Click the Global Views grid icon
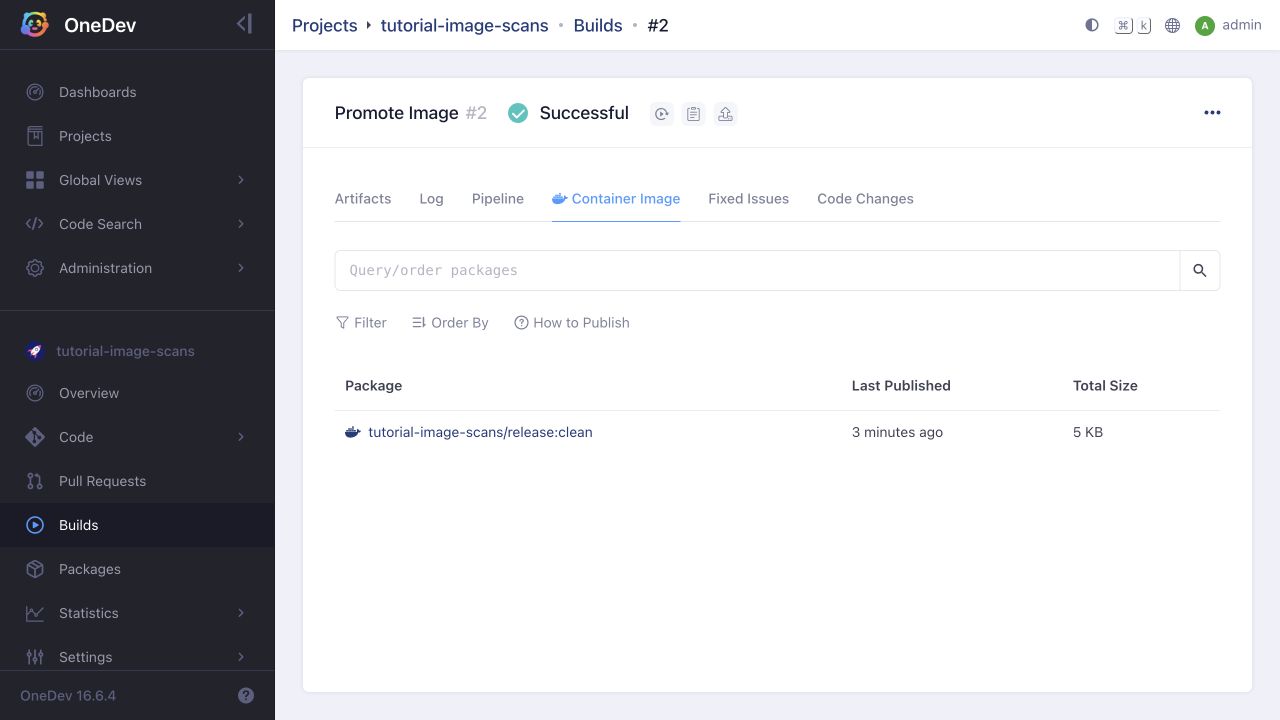This screenshot has height=720, width=1280. (35, 180)
